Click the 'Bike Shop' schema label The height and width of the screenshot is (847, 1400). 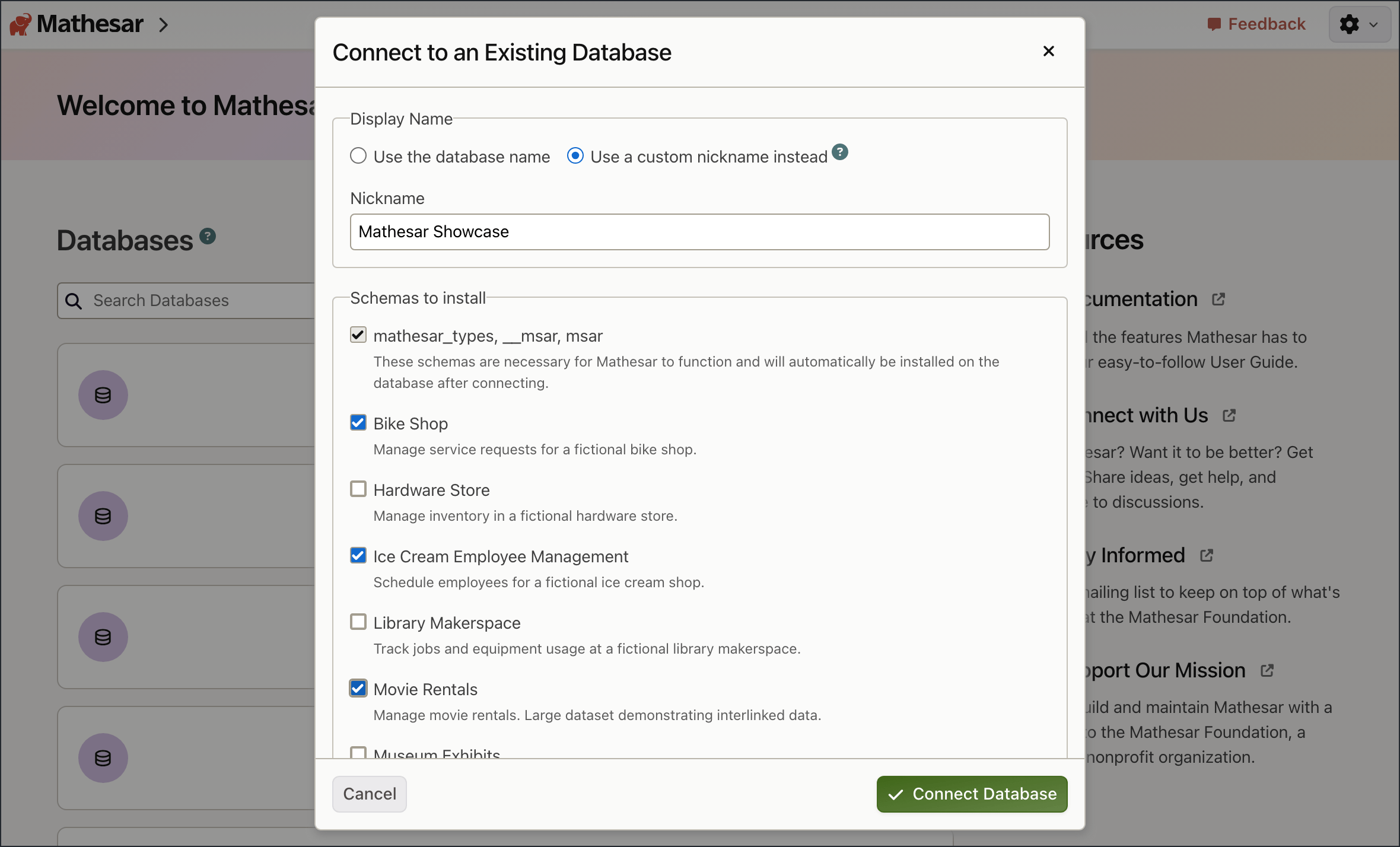[x=411, y=423]
